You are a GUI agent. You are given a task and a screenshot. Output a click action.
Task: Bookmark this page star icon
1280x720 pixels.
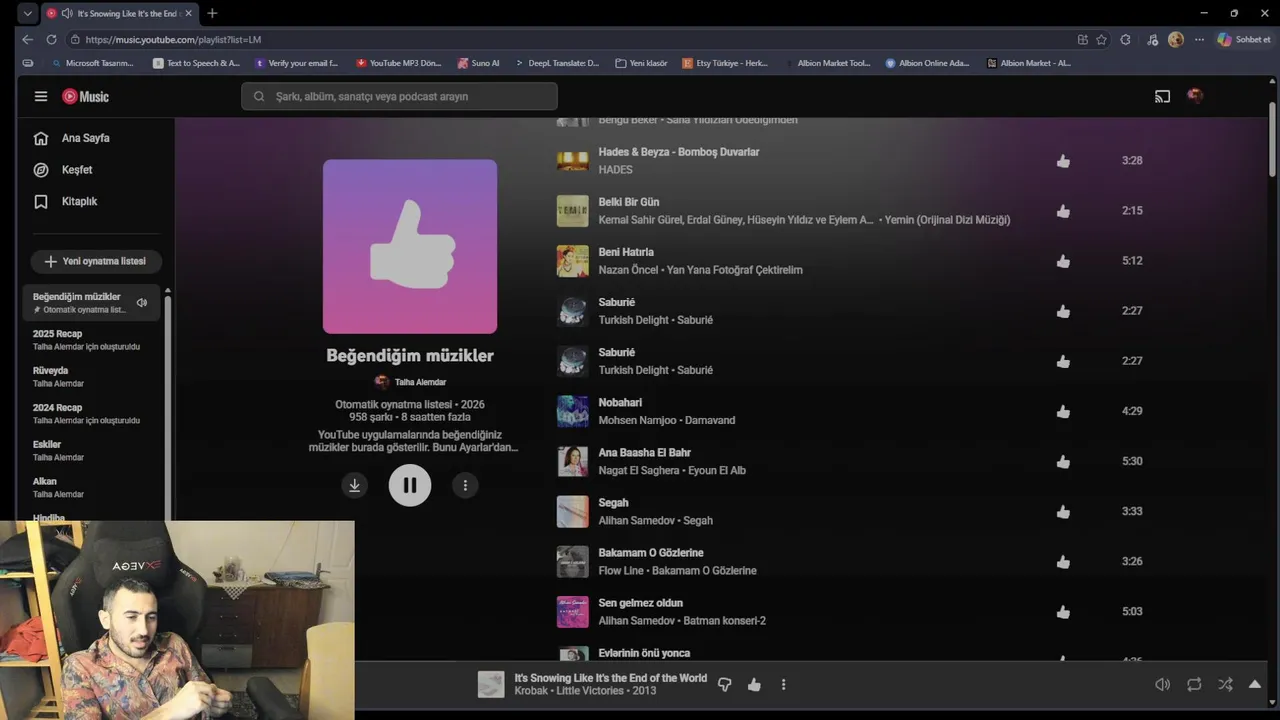(1101, 39)
